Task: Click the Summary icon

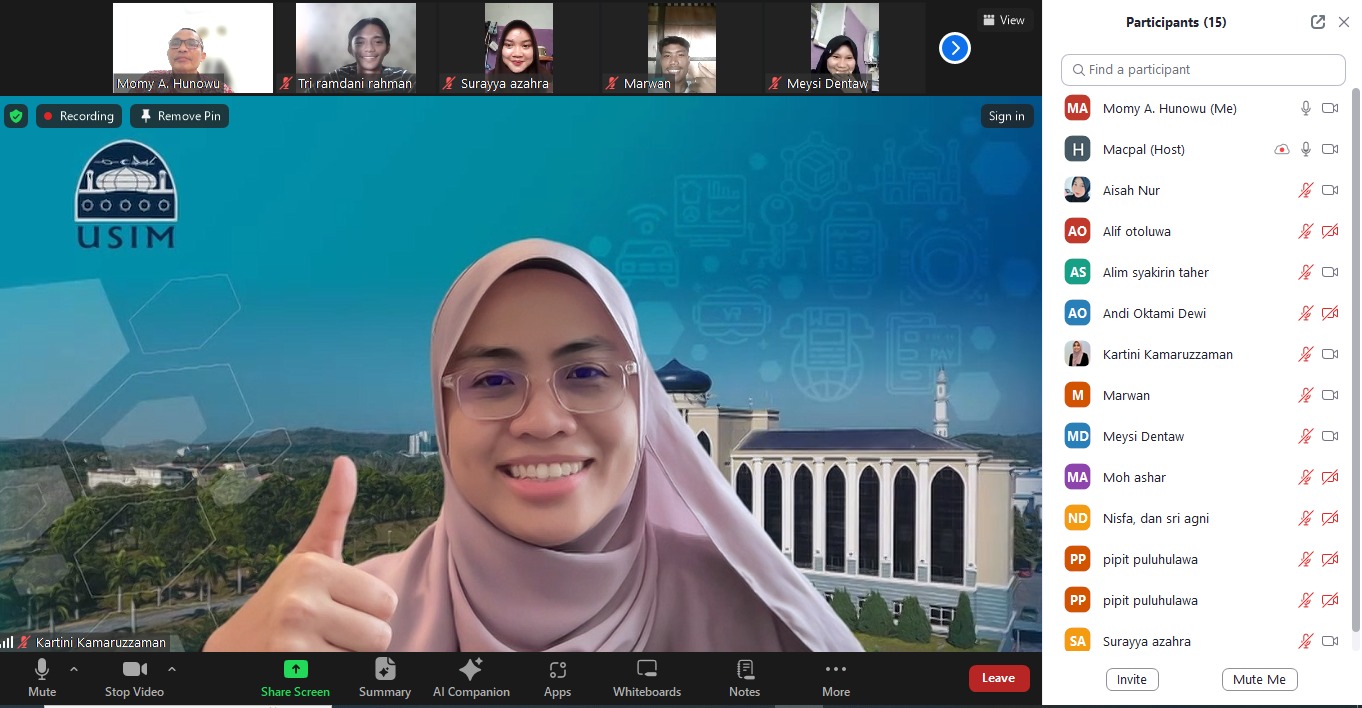Action: coord(385,677)
